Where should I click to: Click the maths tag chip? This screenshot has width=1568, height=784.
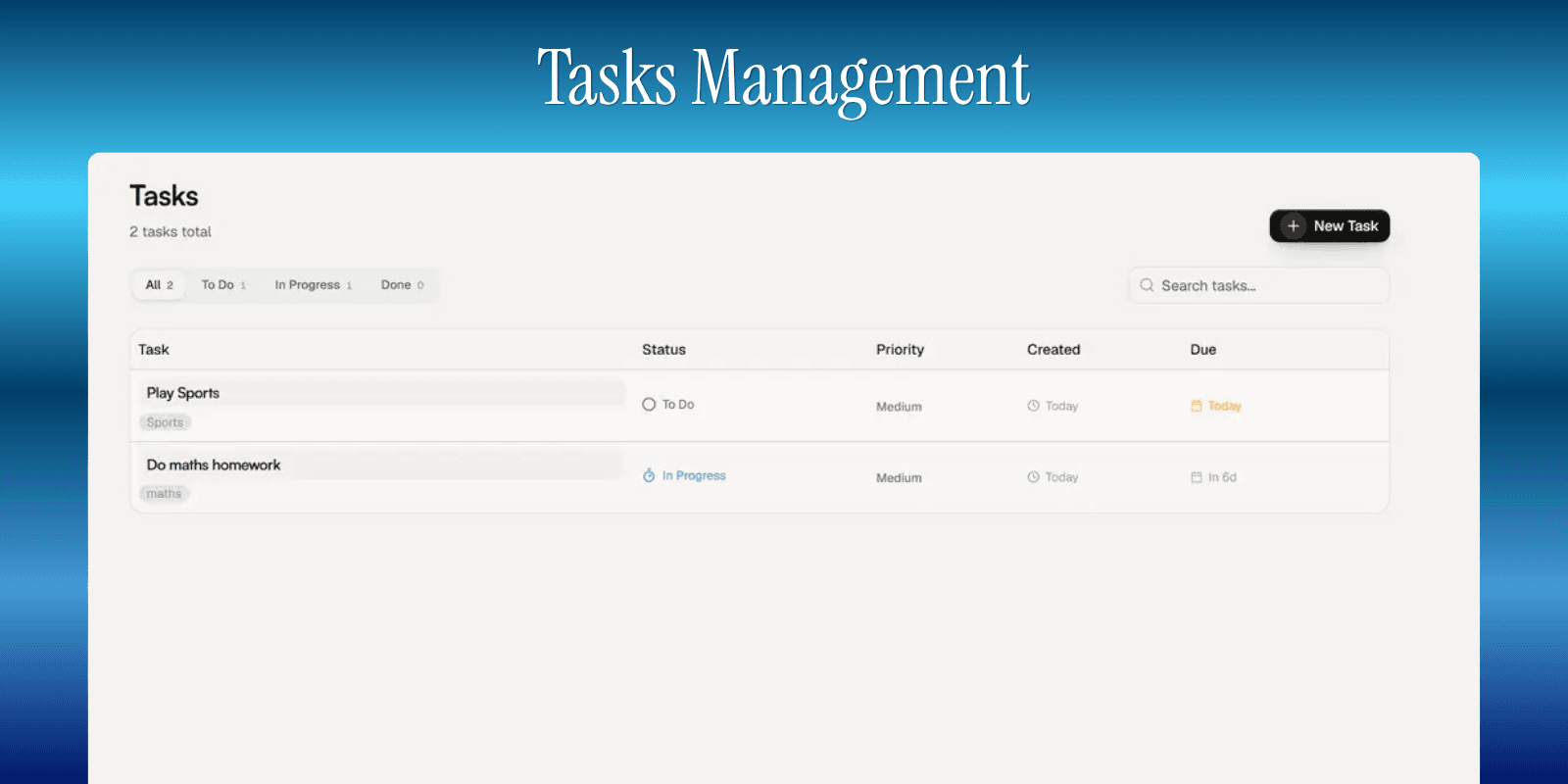tap(164, 494)
